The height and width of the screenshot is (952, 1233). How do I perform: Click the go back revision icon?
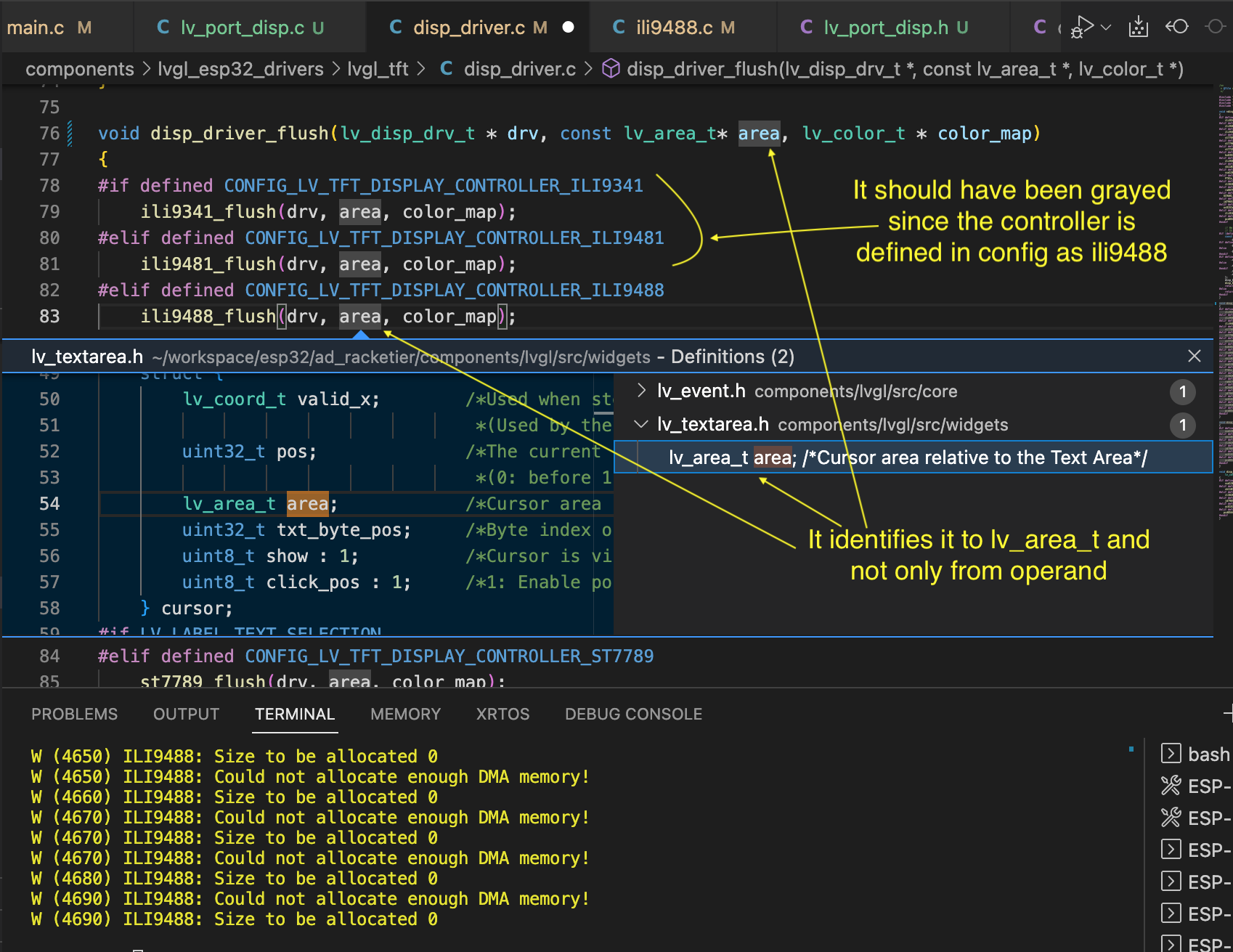[1176, 27]
